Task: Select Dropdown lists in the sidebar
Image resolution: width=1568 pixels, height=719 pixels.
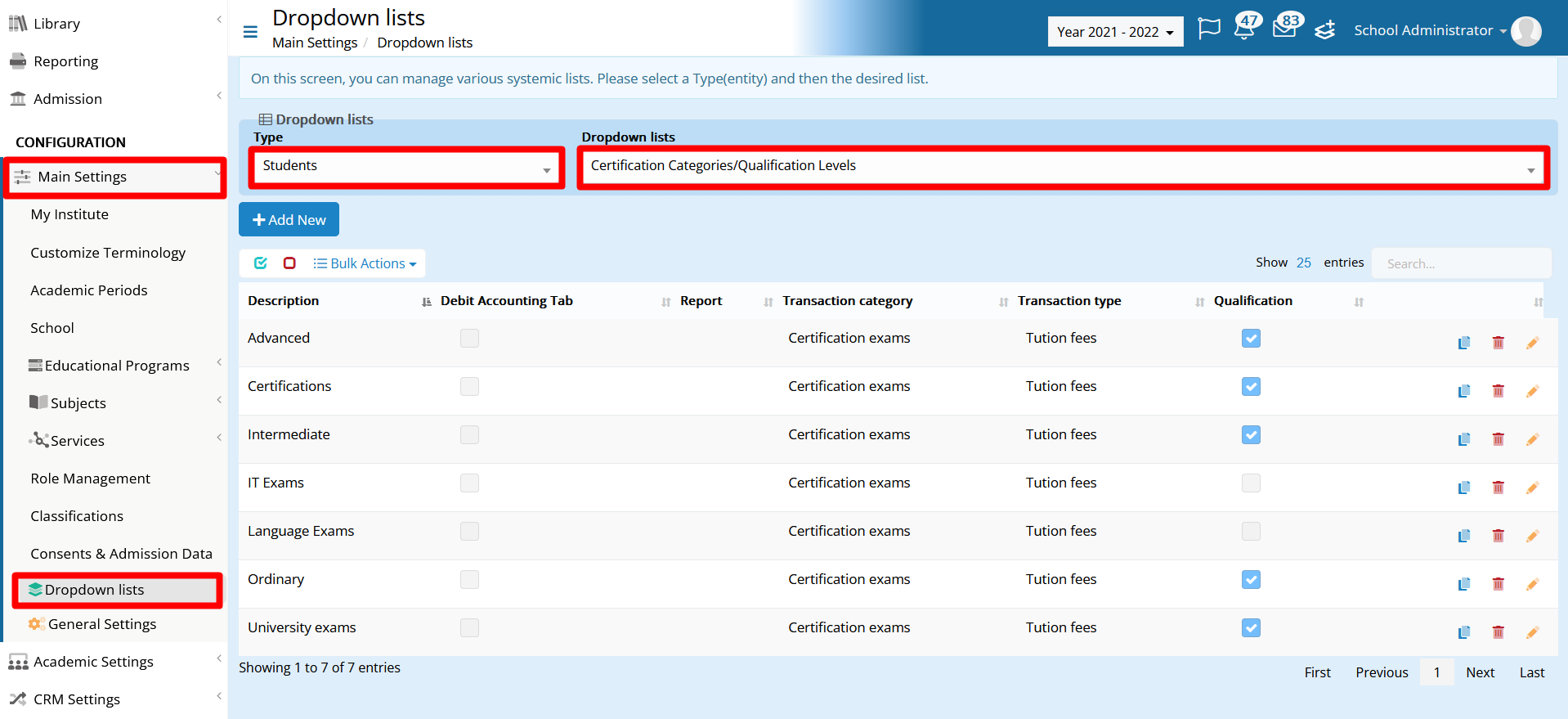Action: (117, 590)
